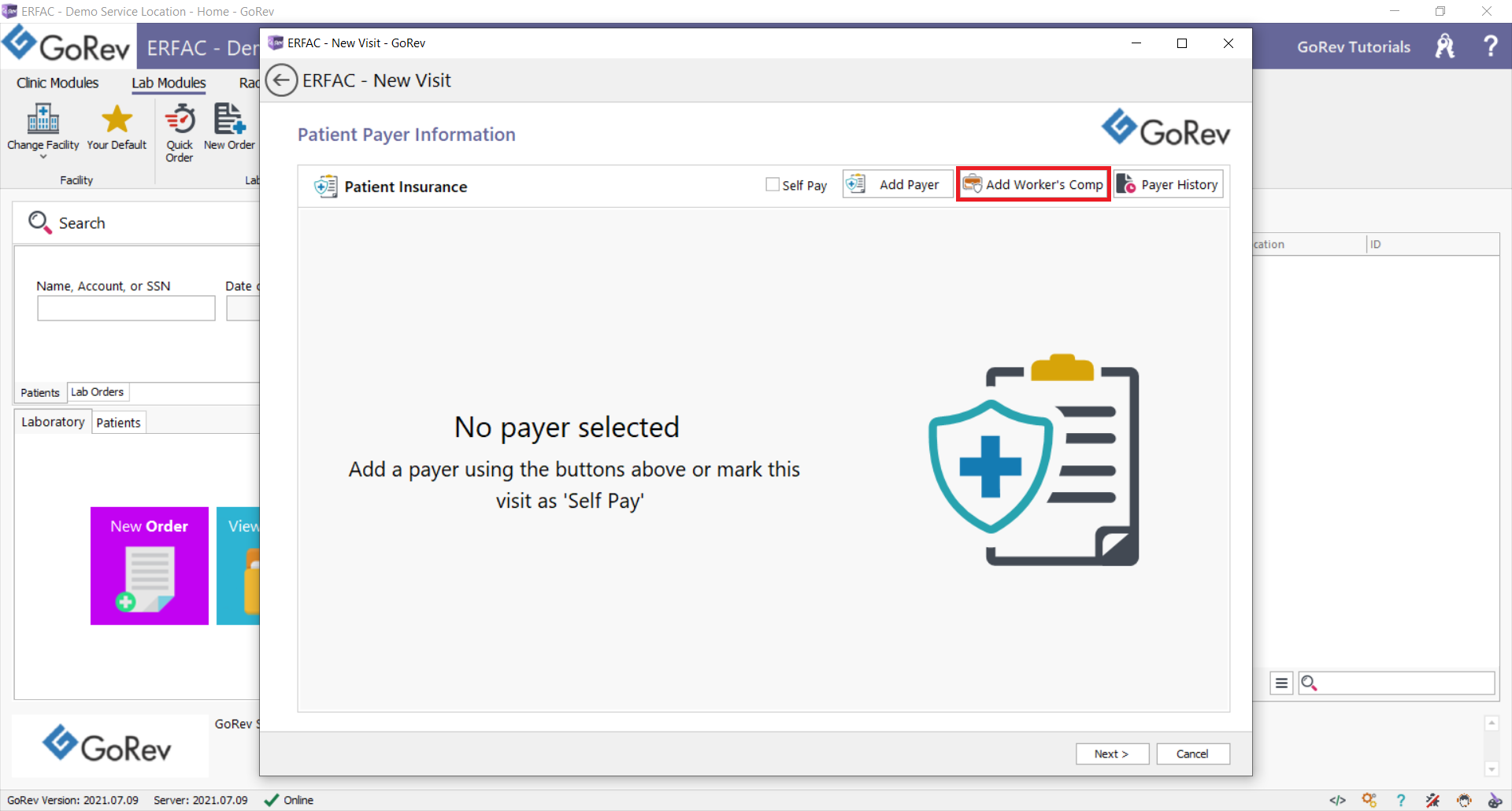This screenshot has height=811, width=1512.
Task: Click Add Worker's Comp button
Action: tap(1033, 184)
